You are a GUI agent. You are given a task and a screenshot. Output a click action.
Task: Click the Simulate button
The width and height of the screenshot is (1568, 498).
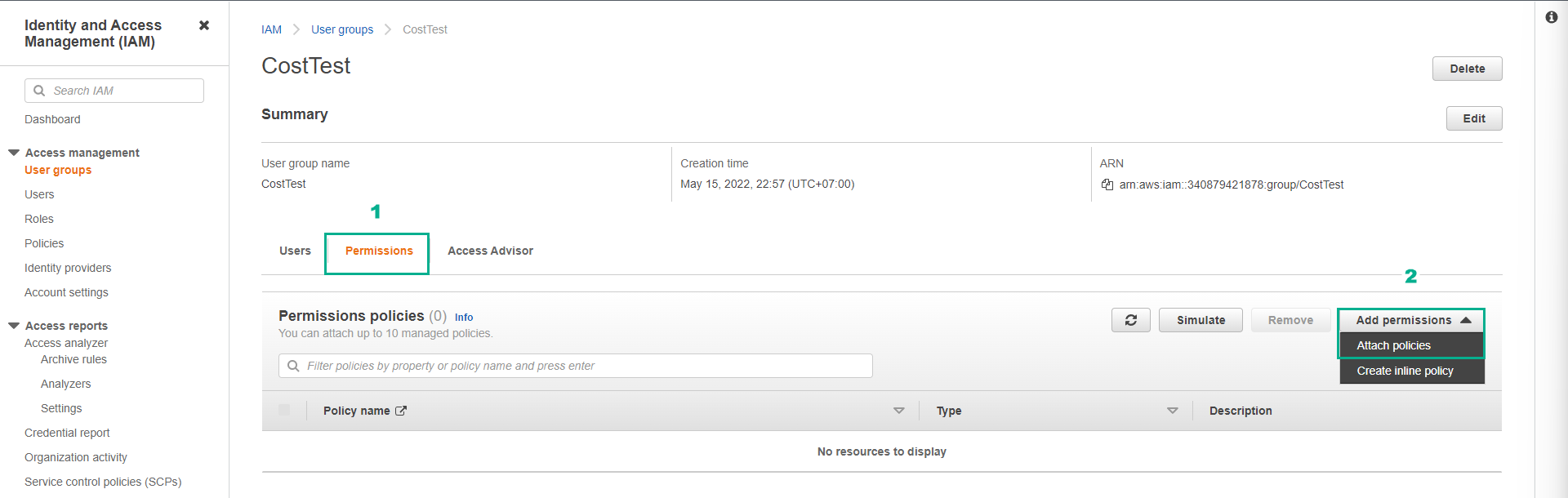(1200, 320)
